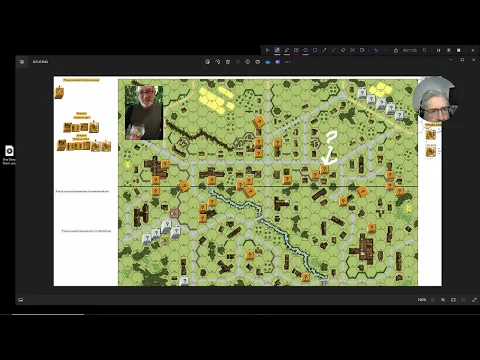
Task: Mark the photo as favorite
Action: click(238, 62)
